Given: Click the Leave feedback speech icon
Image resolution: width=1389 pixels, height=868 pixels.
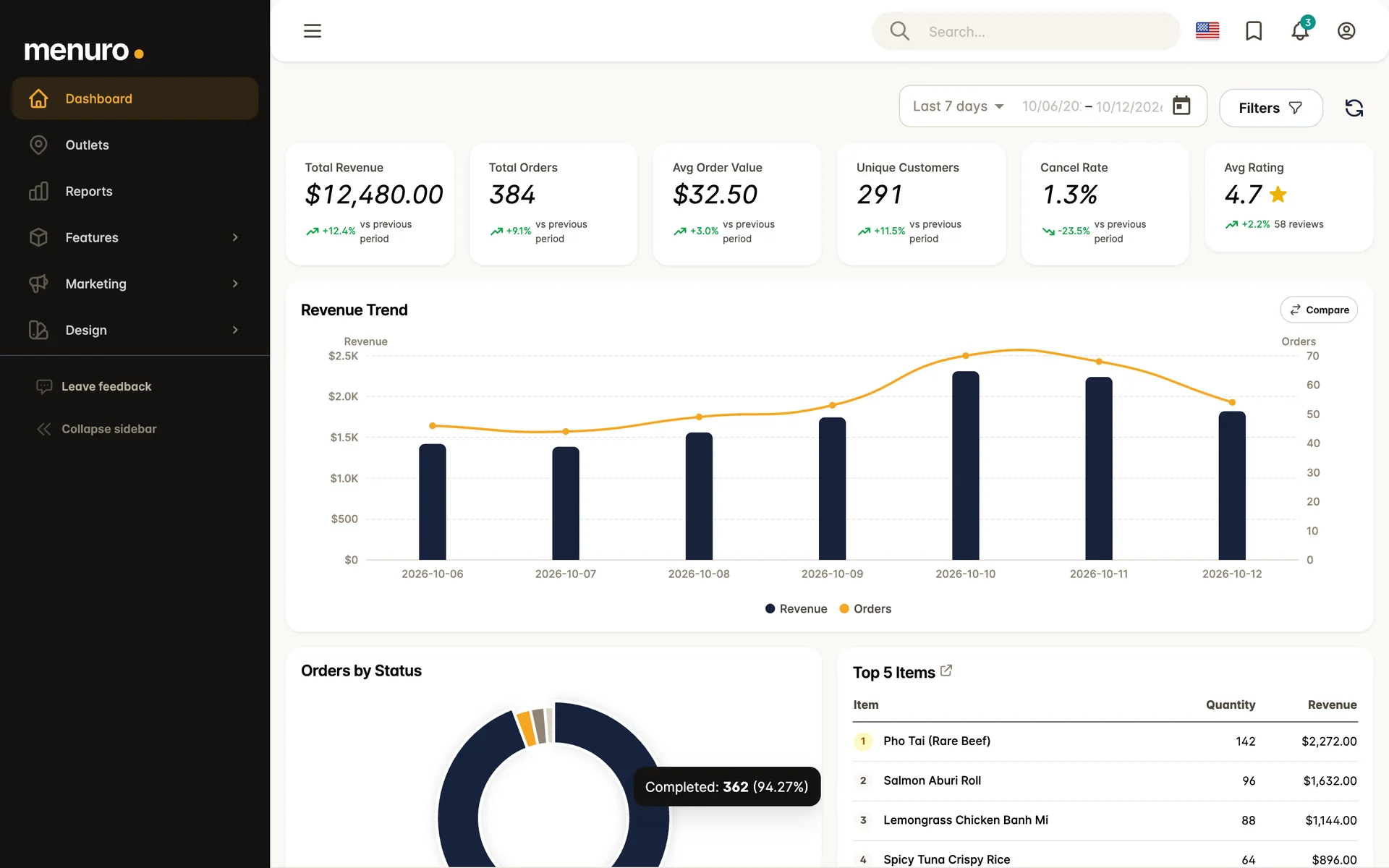Looking at the screenshot, I should pyautogui.click(x=44, y=386).
